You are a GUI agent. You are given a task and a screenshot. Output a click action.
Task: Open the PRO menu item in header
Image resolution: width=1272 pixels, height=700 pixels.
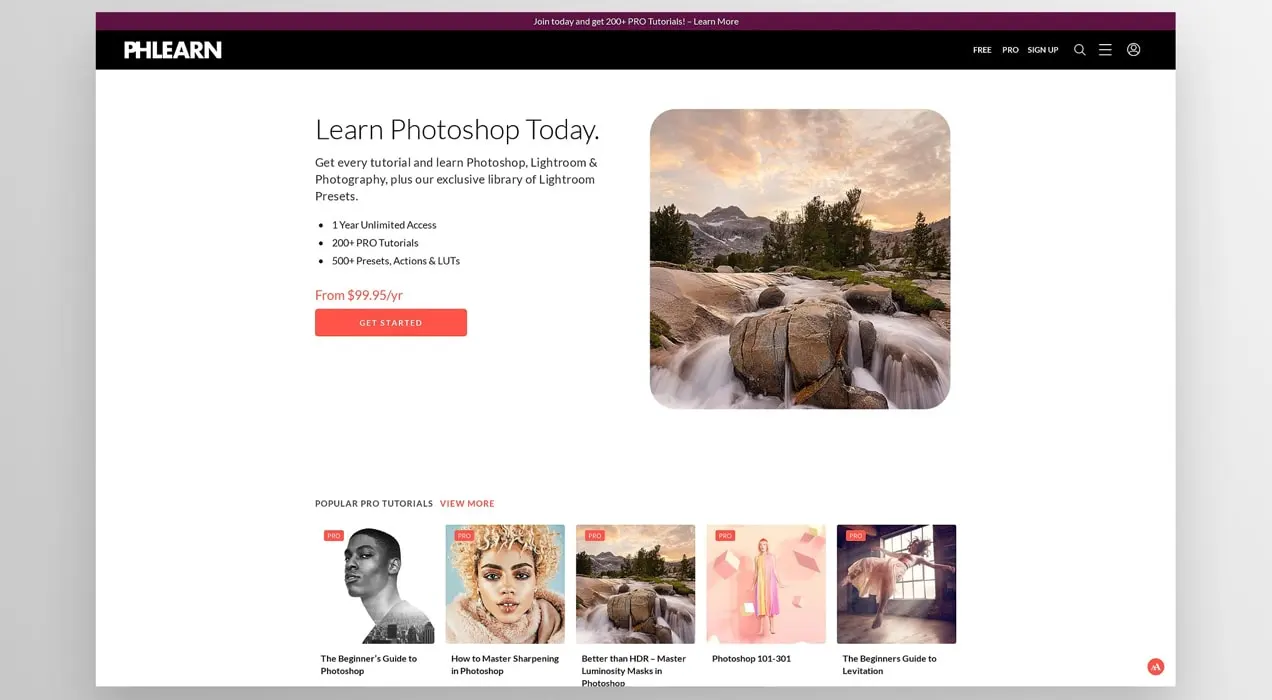pos(1010,50)
